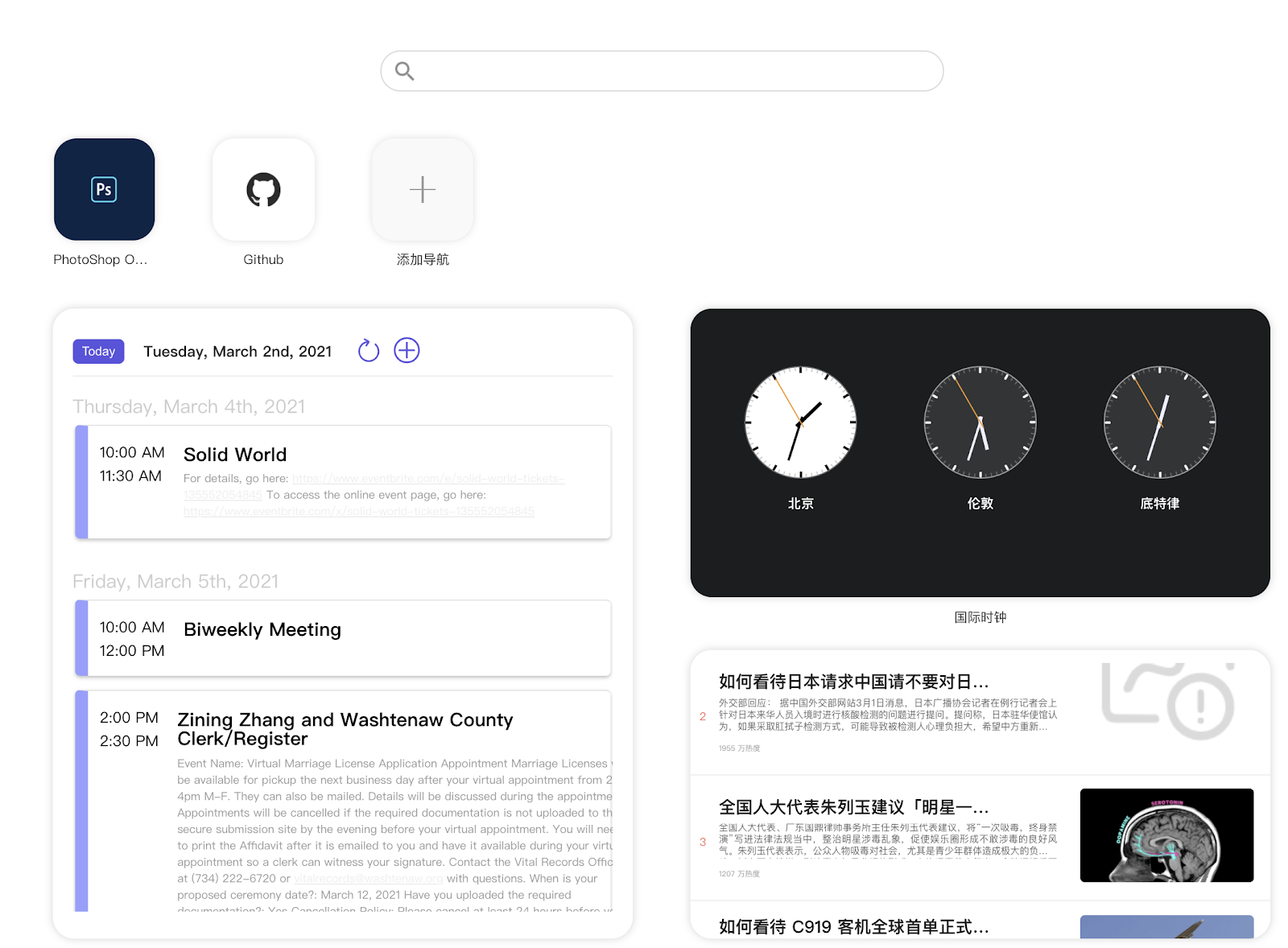1288x948 pixels.
Task: Follow the eventbrite.com/x/ online event page link
Action: pos(359,511)
